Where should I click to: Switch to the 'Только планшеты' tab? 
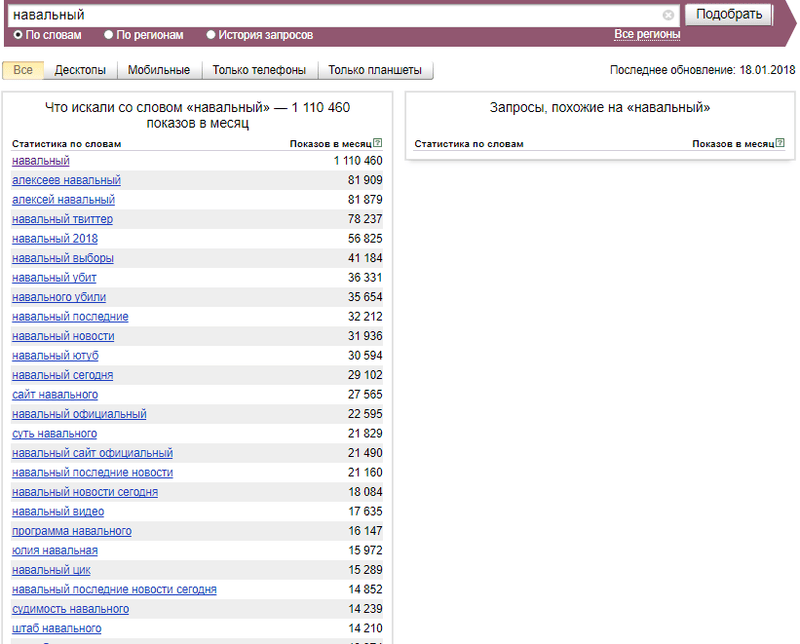click(x=375, y=71)
